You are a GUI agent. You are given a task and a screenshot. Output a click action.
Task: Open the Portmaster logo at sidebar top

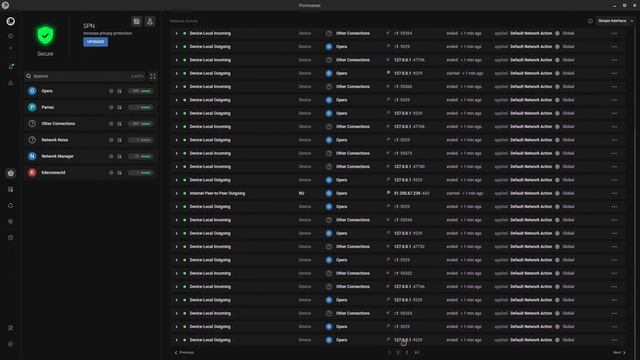pyautogui.click(x=11, y=21)
